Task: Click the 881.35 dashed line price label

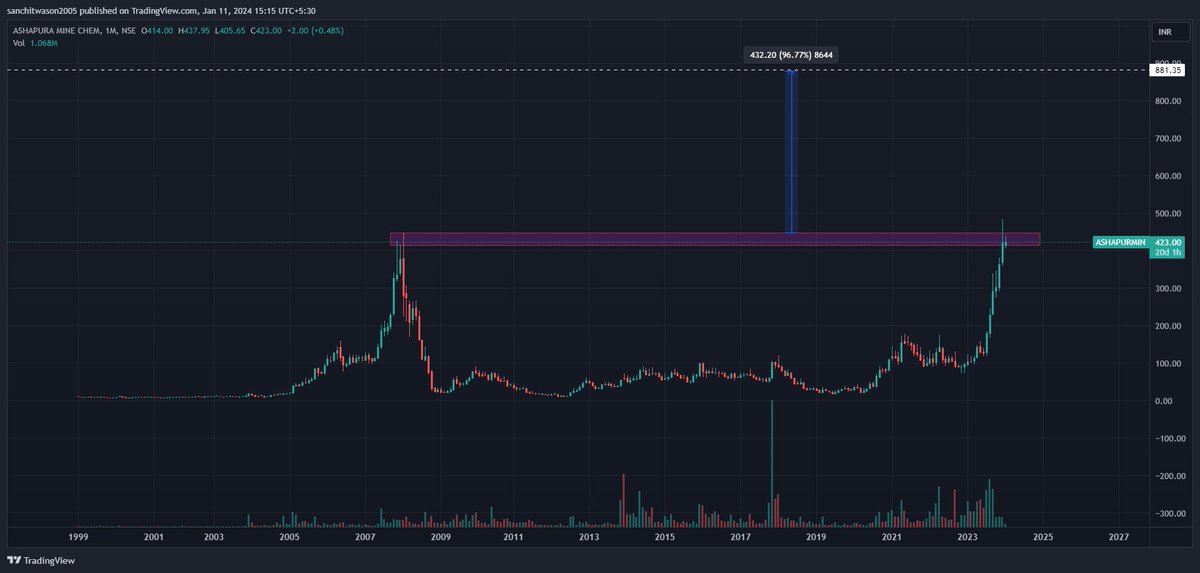Action: [1168, 70]
